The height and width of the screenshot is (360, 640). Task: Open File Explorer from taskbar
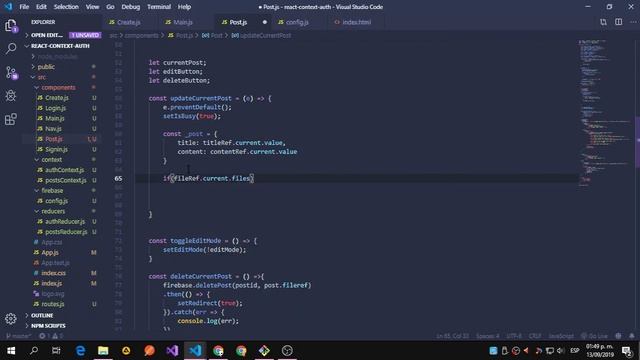(103, 351)
